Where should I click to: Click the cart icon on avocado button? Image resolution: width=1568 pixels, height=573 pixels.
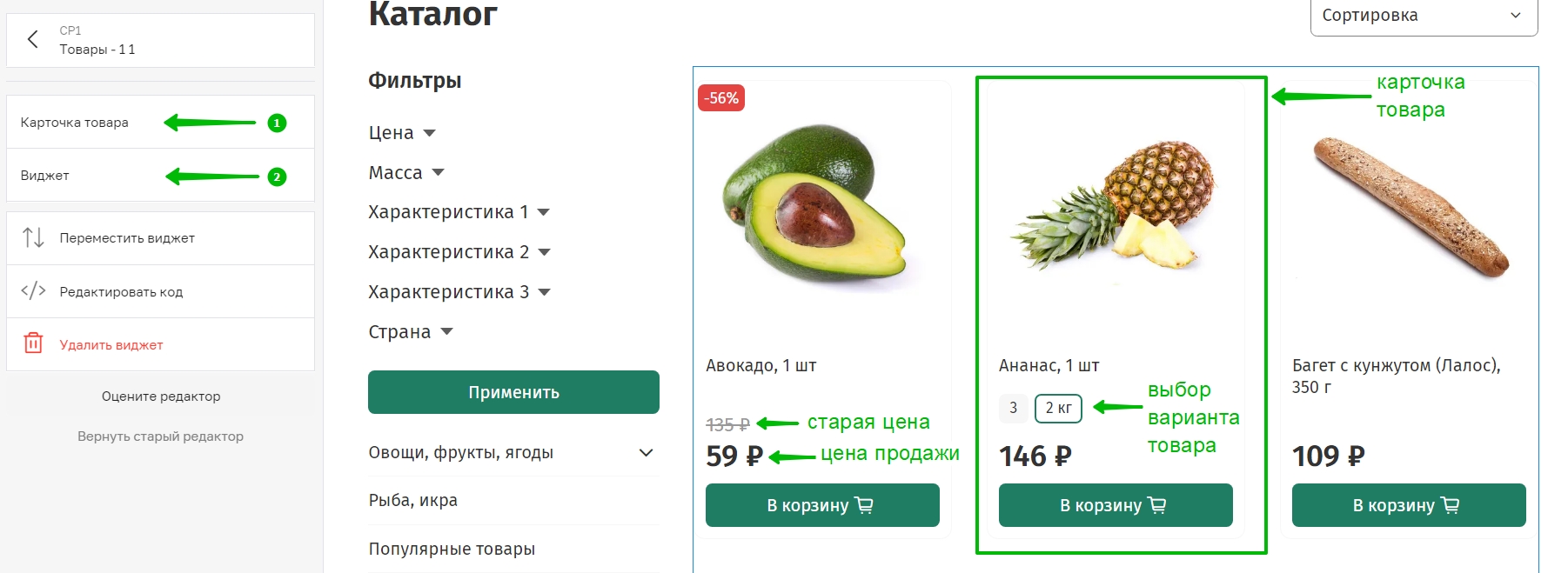(x=864, y=505)
